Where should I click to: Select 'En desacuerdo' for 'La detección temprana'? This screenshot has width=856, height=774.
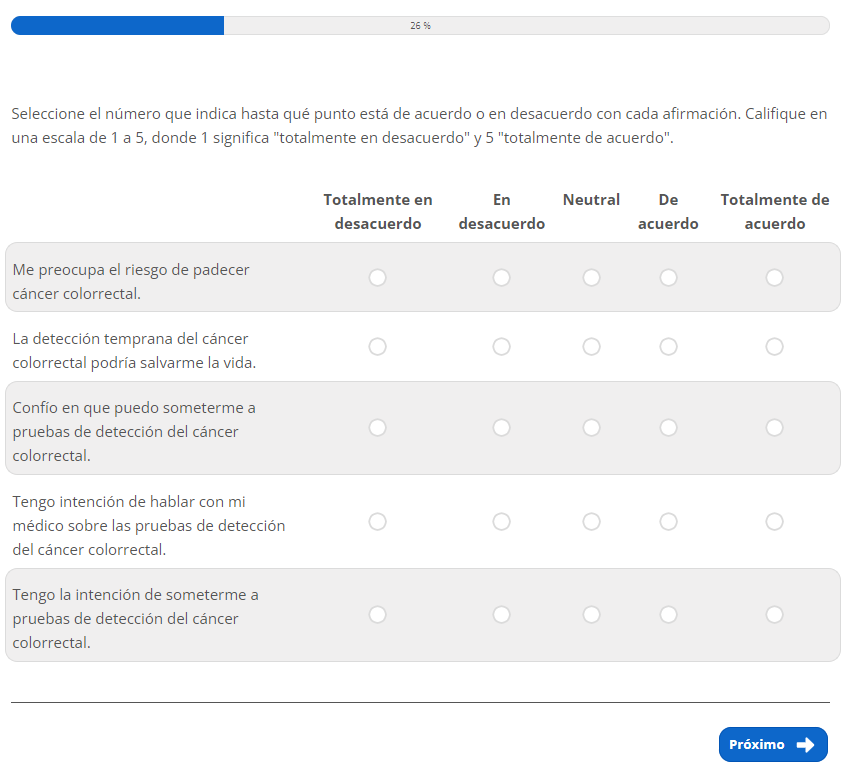pos(501,347)
